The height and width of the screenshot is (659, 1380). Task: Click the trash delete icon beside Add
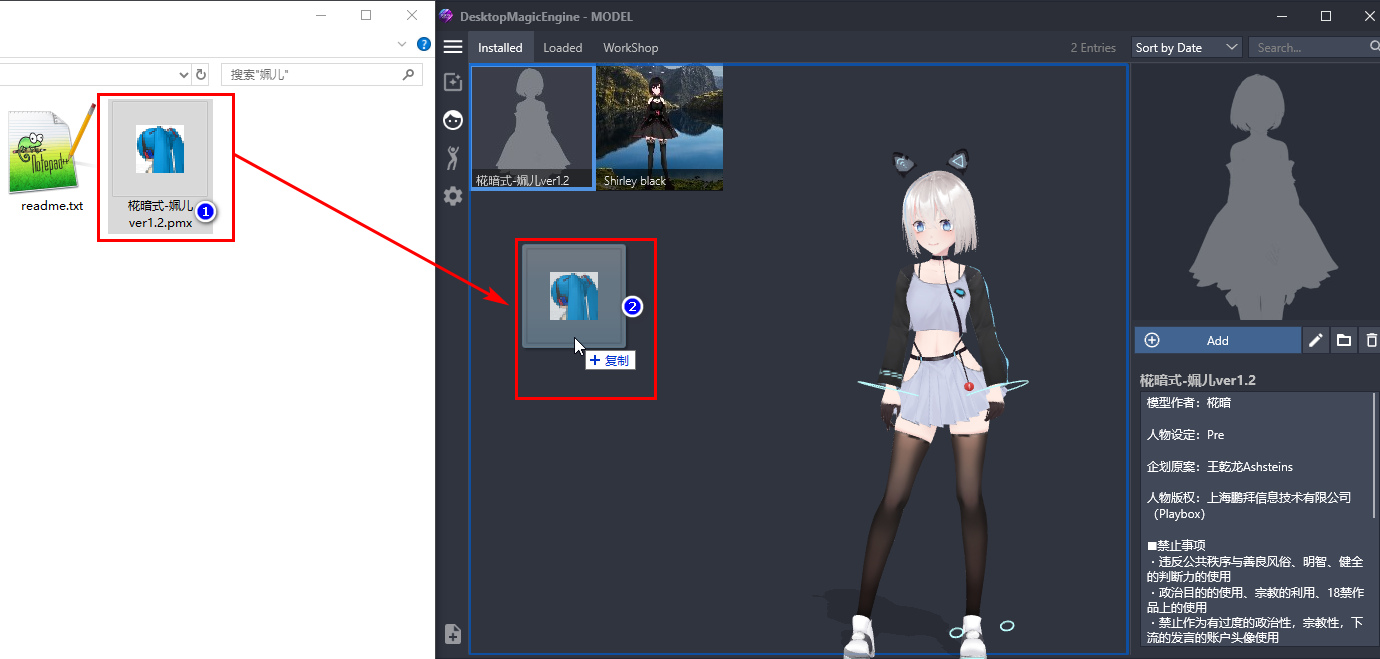click(1371, 341)
